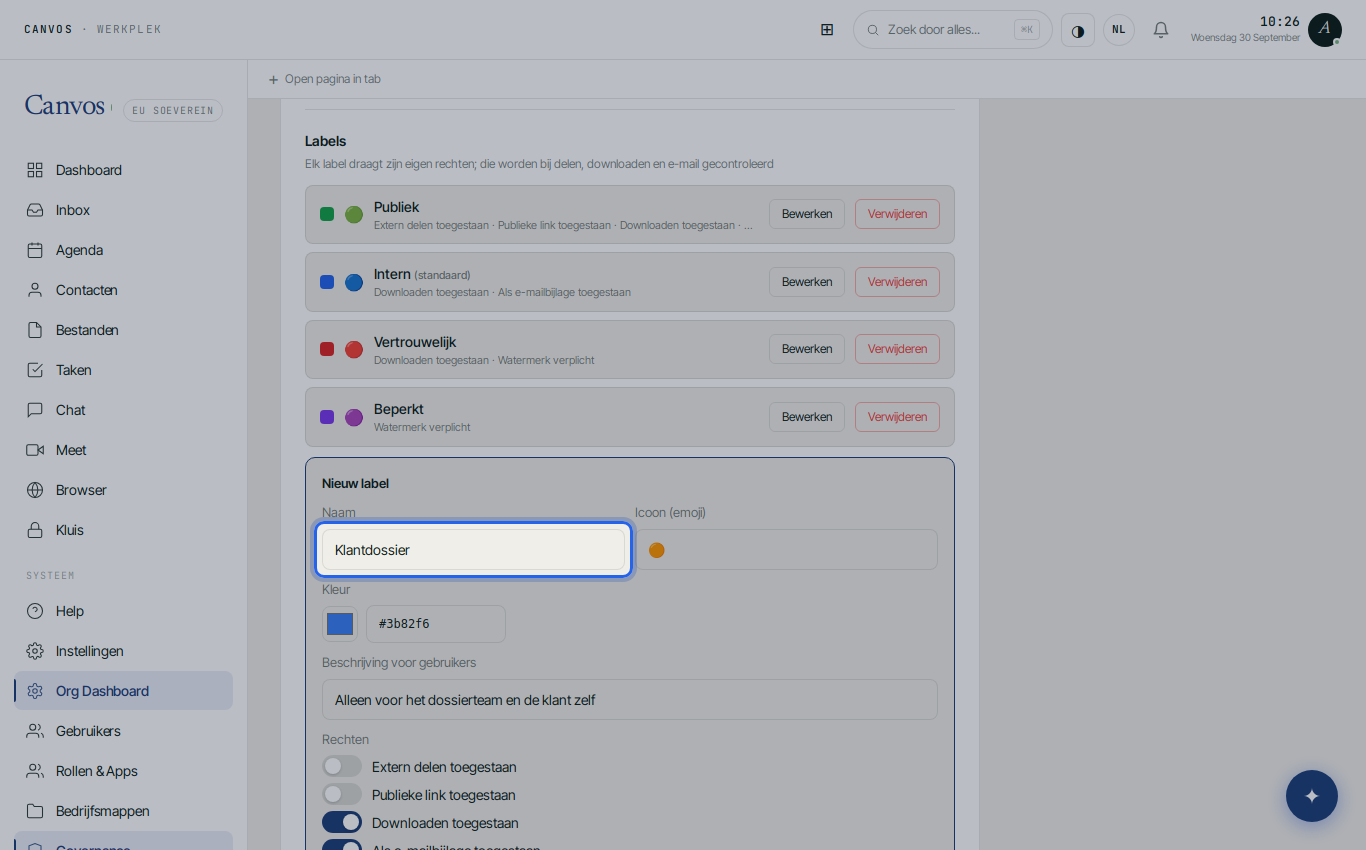Click Verwijderen on the Beperkt label
Image resolution: width=1366 pixels, height=850 pixels.
pyautogui.click(x=897, y=417)
